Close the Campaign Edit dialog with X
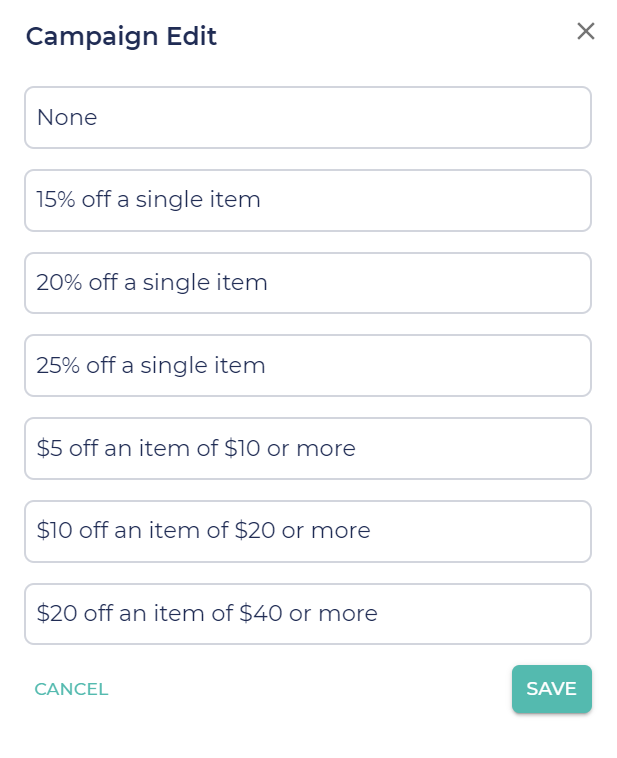 click(x=586, y=31)
